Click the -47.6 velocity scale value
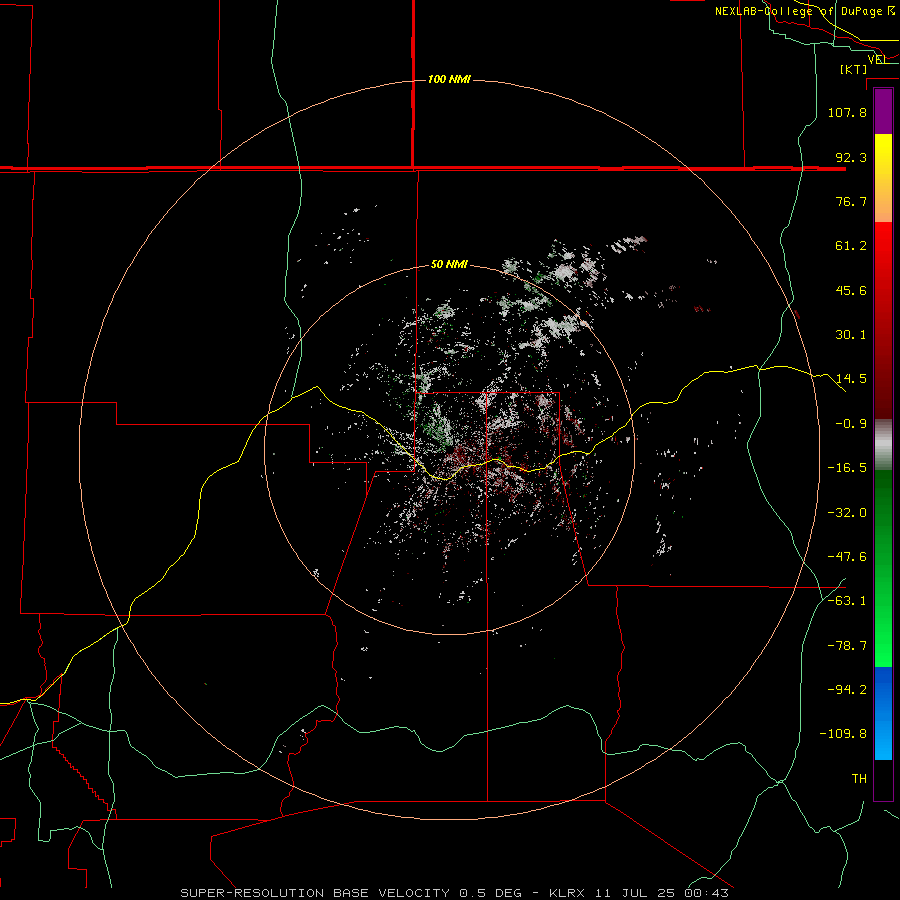The image size is (900, 900). [x=847, y=557]
